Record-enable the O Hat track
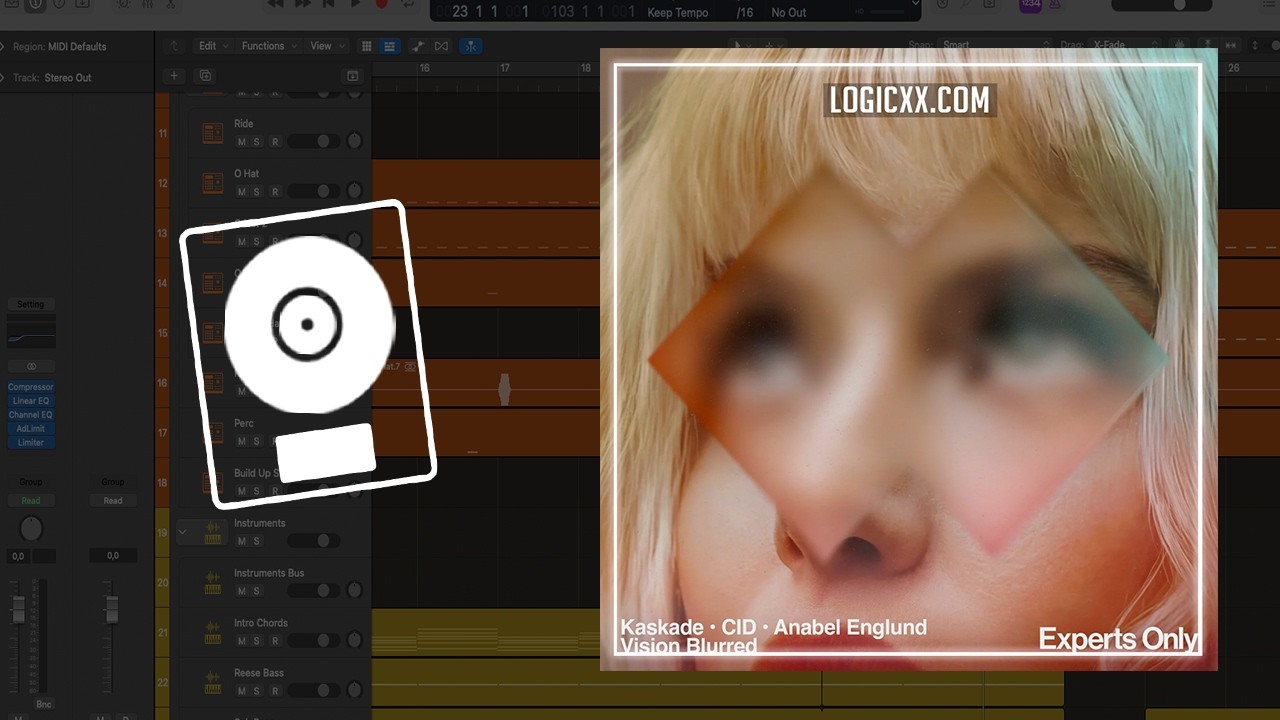The width and height of the screenshot is (1280, 720). 274,192
